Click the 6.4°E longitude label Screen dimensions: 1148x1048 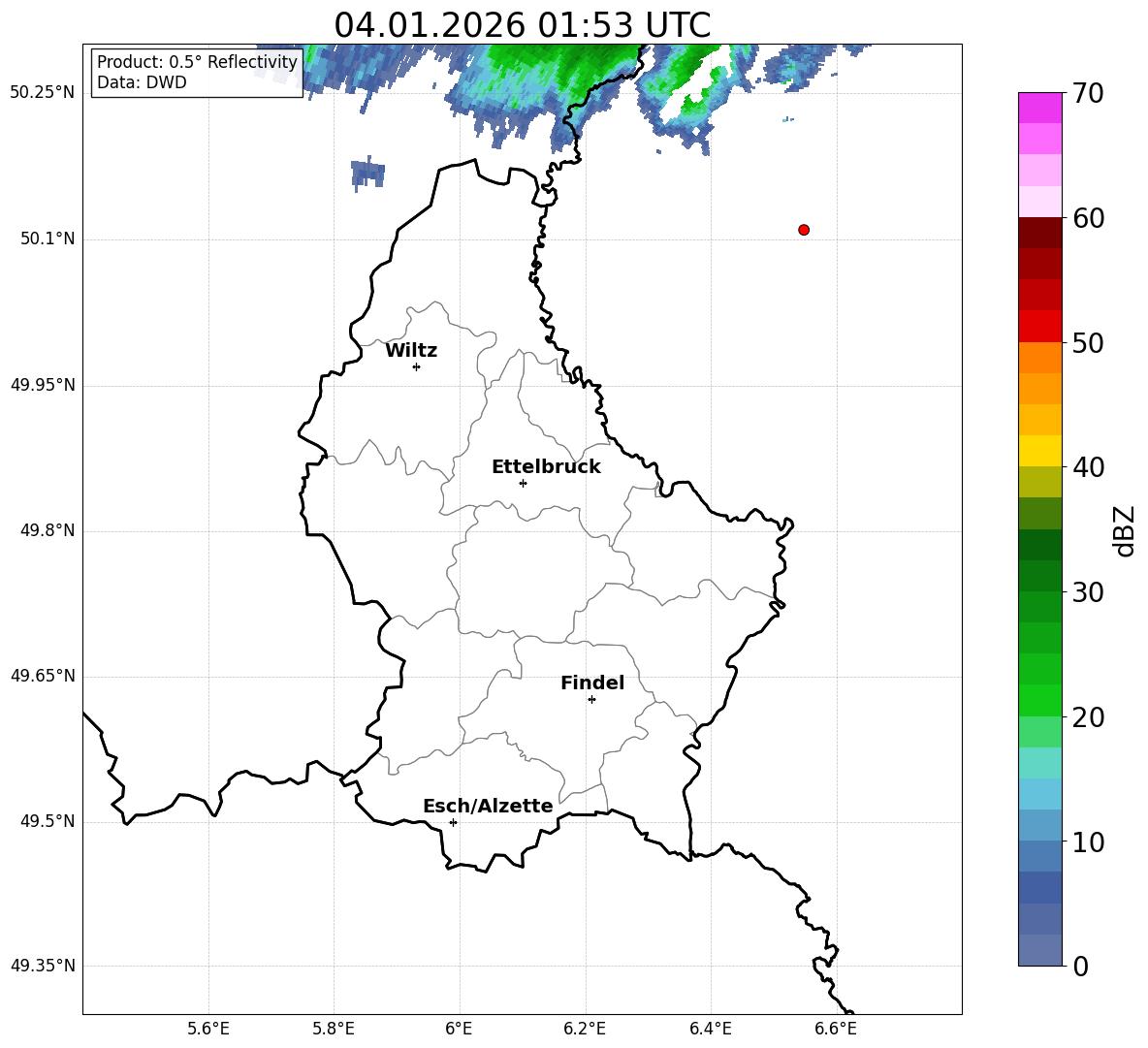pos(710,1029)
